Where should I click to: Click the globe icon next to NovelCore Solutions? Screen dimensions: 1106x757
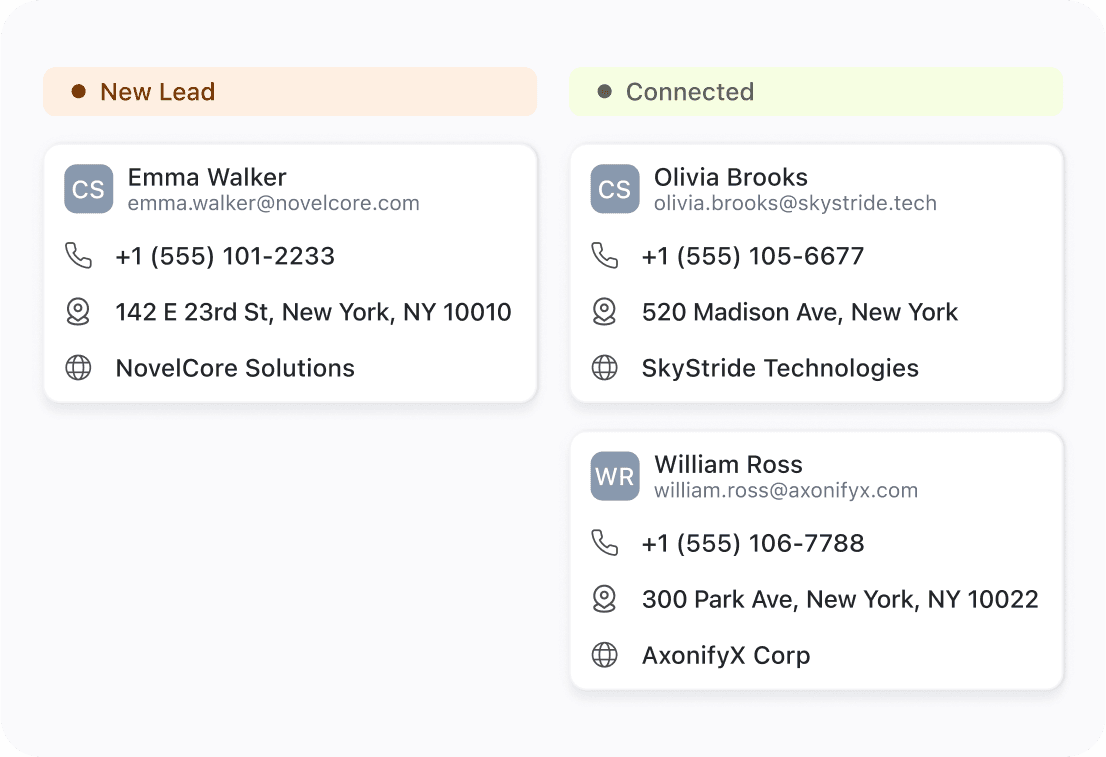tap(78, 368)
